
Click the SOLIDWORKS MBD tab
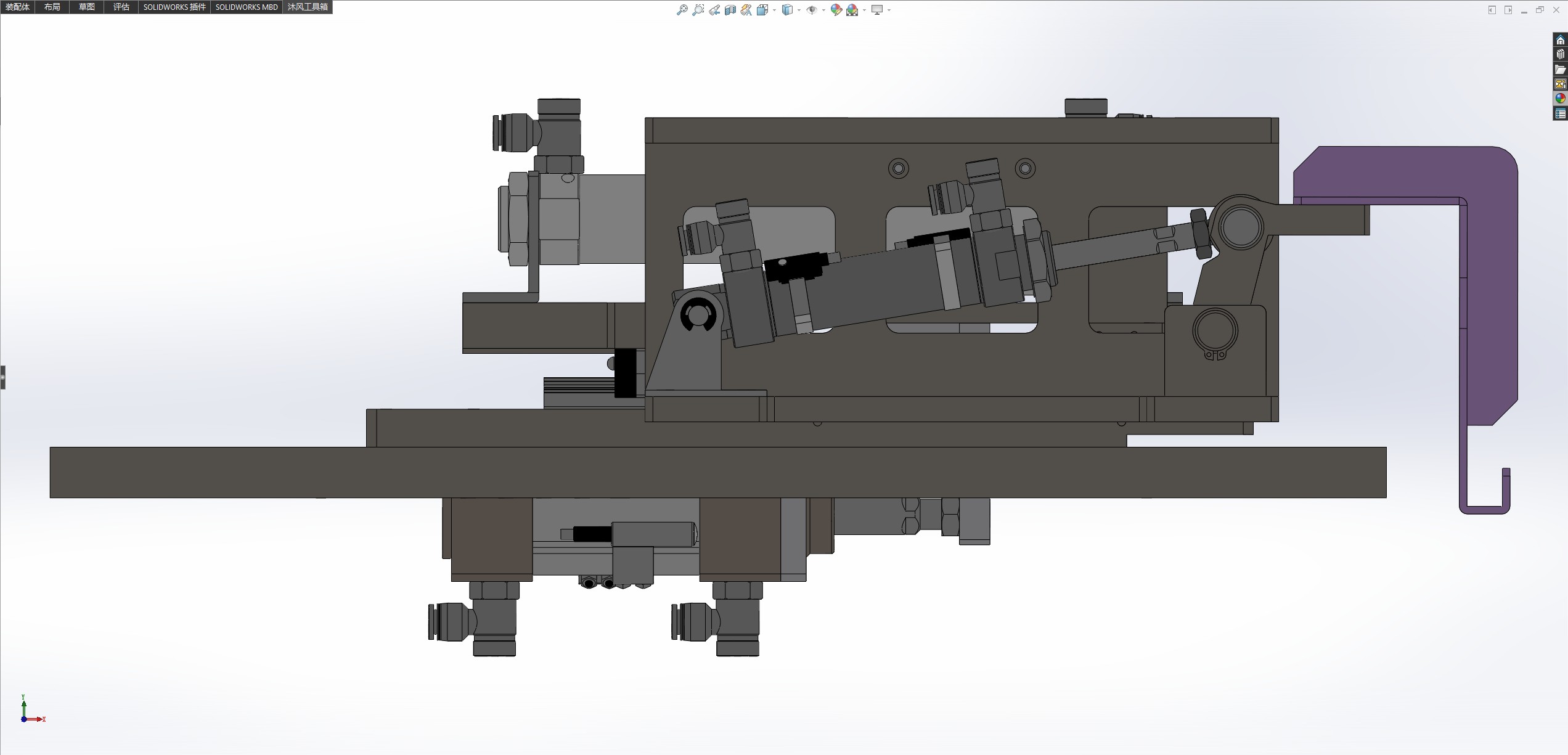click(247, 7)
